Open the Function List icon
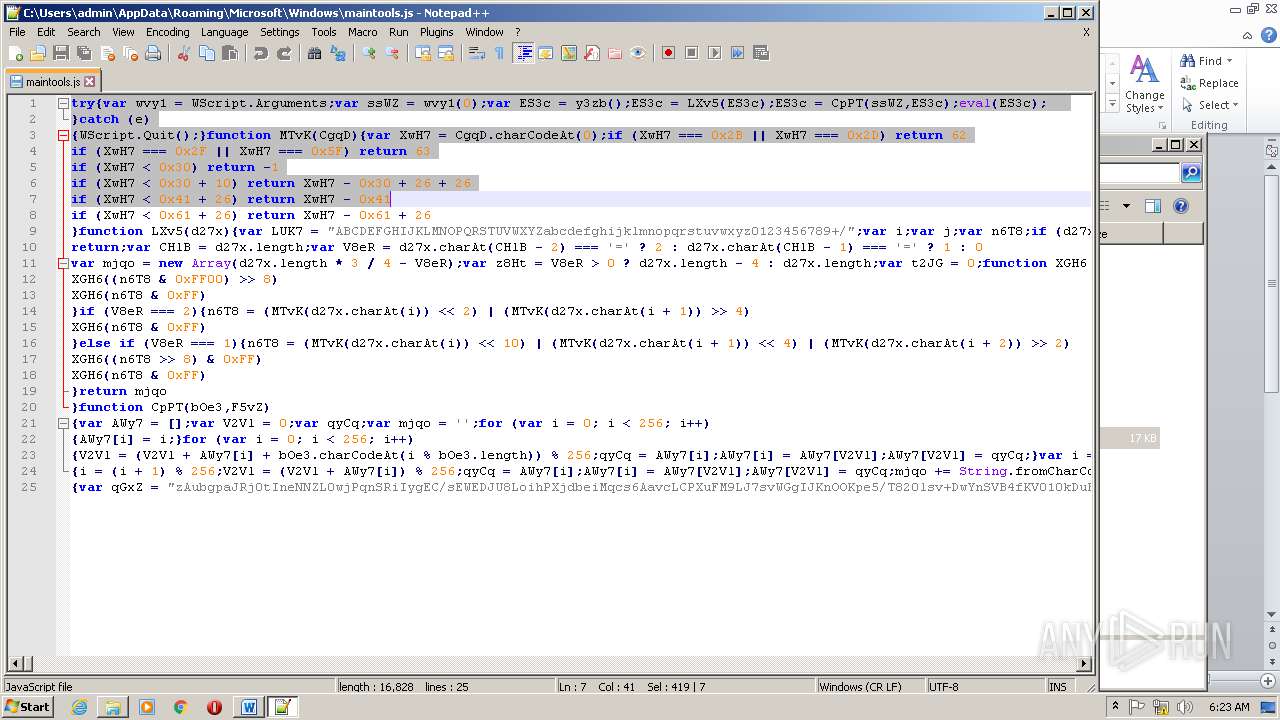The image size is (1280, 720). pyautogui.click(x=592, y=53)
